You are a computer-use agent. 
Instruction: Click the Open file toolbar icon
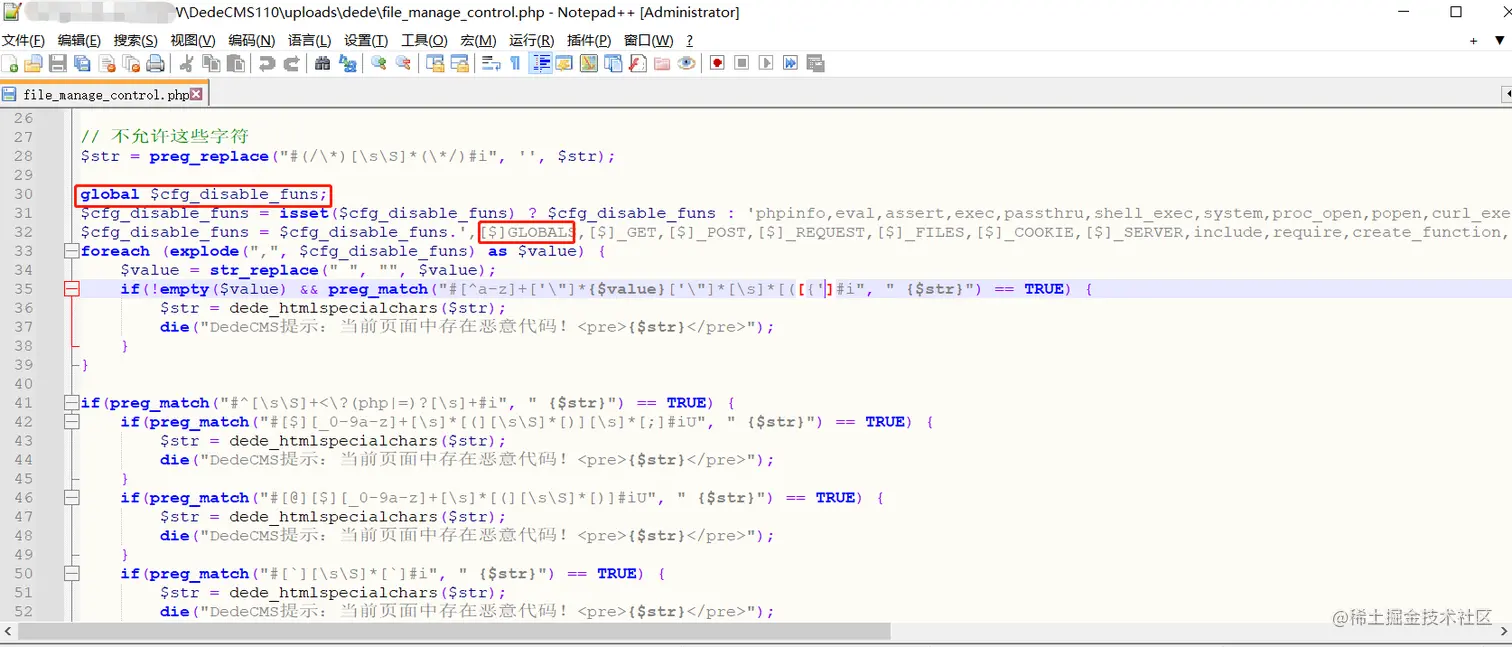pyautogui.click(x=33, y=63)
